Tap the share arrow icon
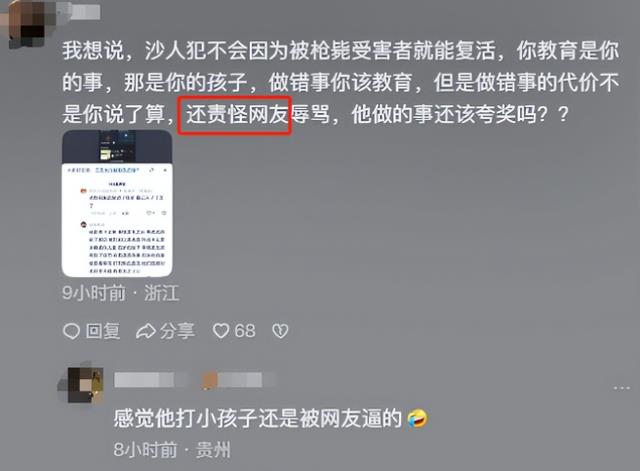 pos(145,331)
